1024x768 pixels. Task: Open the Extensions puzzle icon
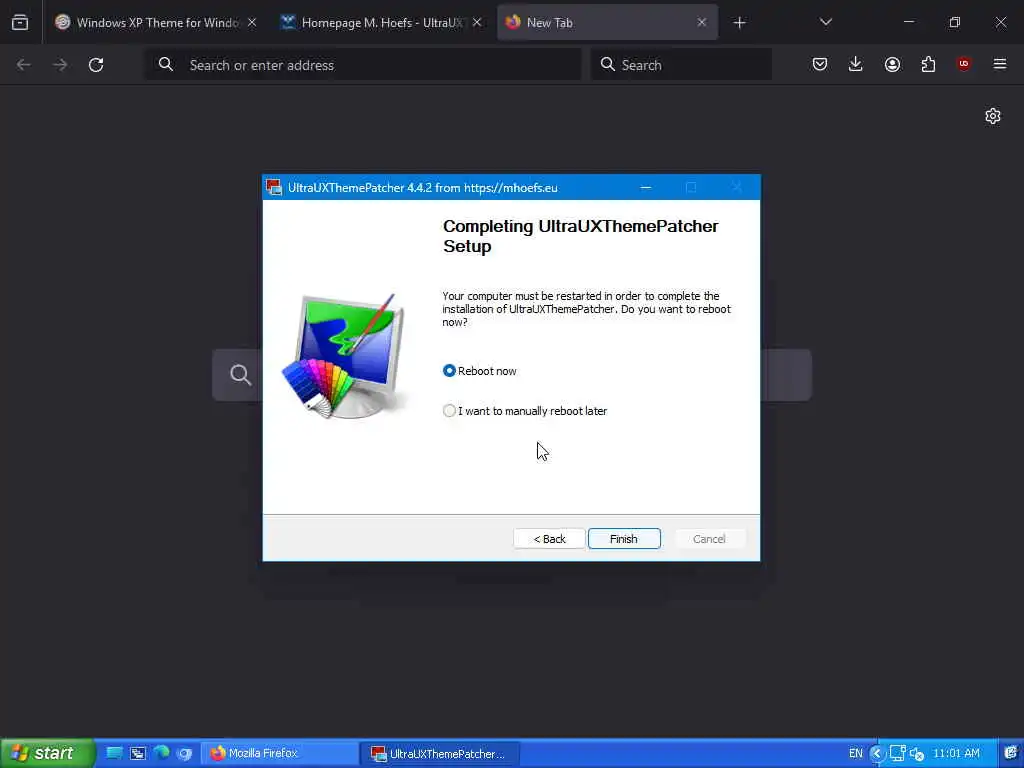(928, 64)
